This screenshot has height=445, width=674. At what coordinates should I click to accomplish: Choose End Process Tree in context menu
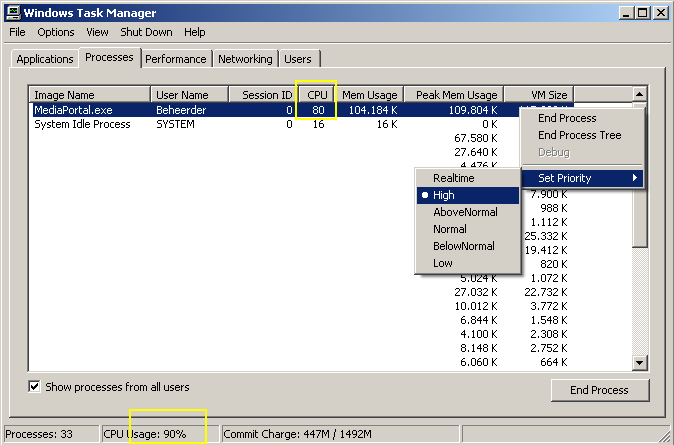click(x=582, y=135)
